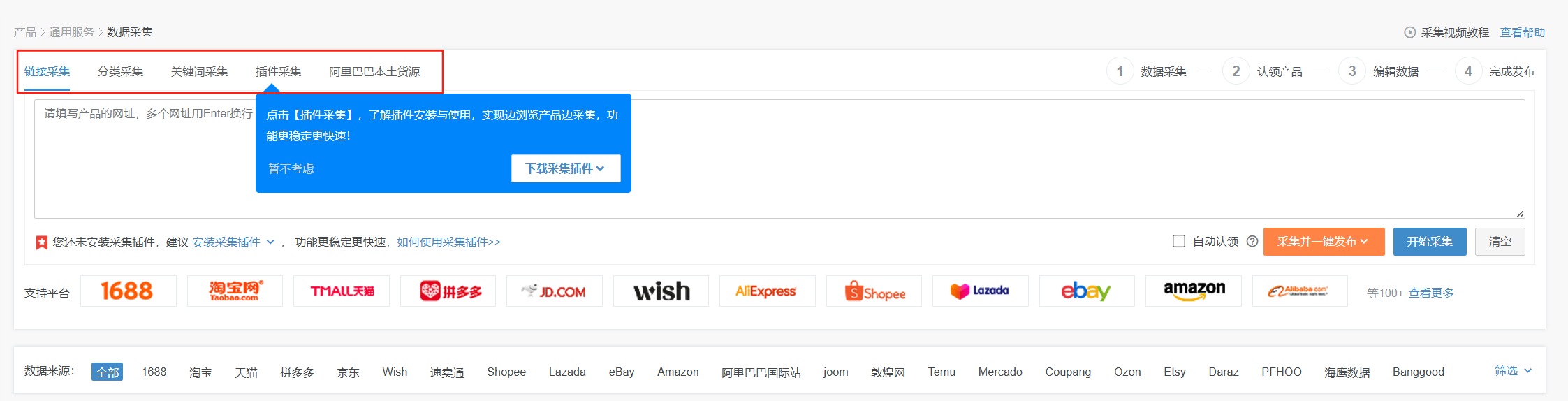Viewport: 1568px width, 401px height.
Task: Click the 产品 breadcrumb
Action: point(25,32)
